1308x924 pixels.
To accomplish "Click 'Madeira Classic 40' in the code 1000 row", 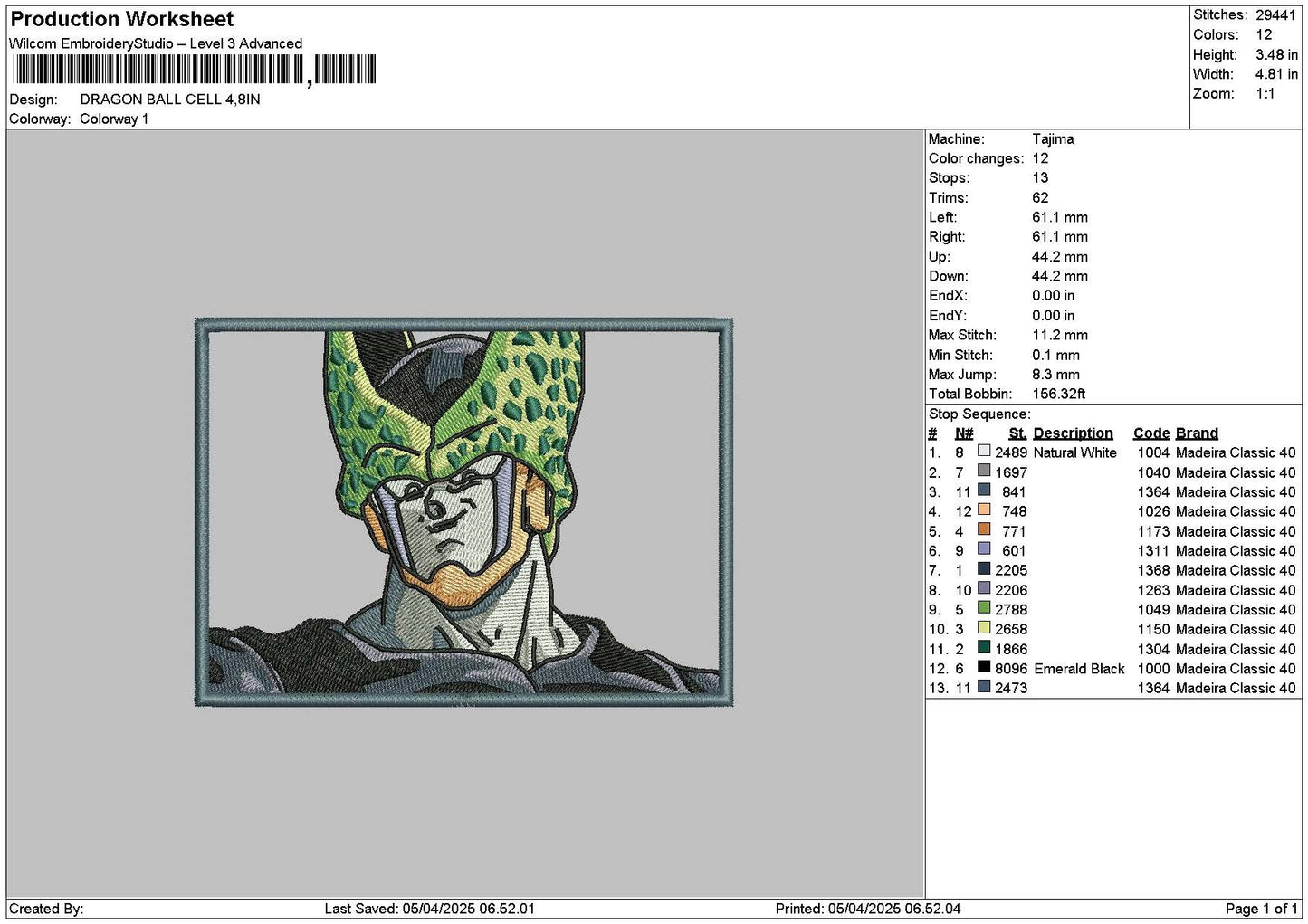I will pos(1236,669).
